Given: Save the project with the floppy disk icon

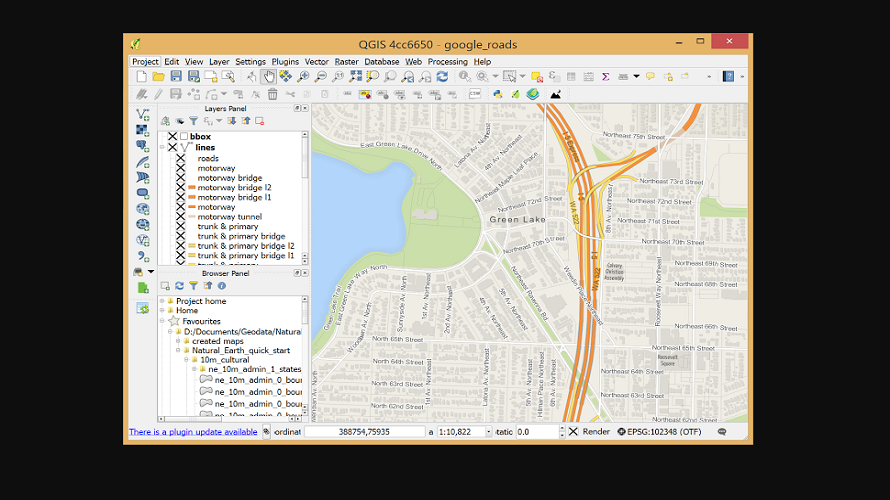Looking at the screenshot, I should point(176,76).
